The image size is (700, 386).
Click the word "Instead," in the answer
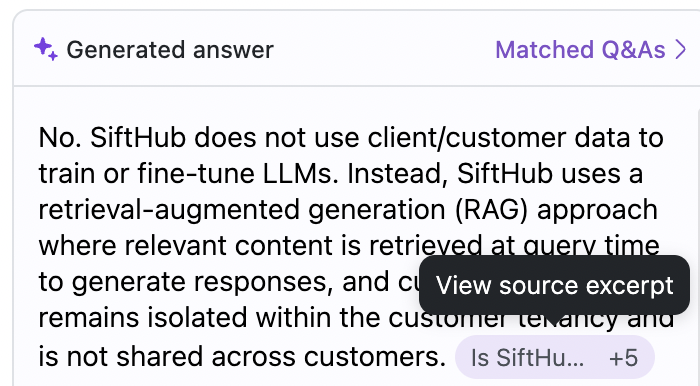tap(397, 174)
